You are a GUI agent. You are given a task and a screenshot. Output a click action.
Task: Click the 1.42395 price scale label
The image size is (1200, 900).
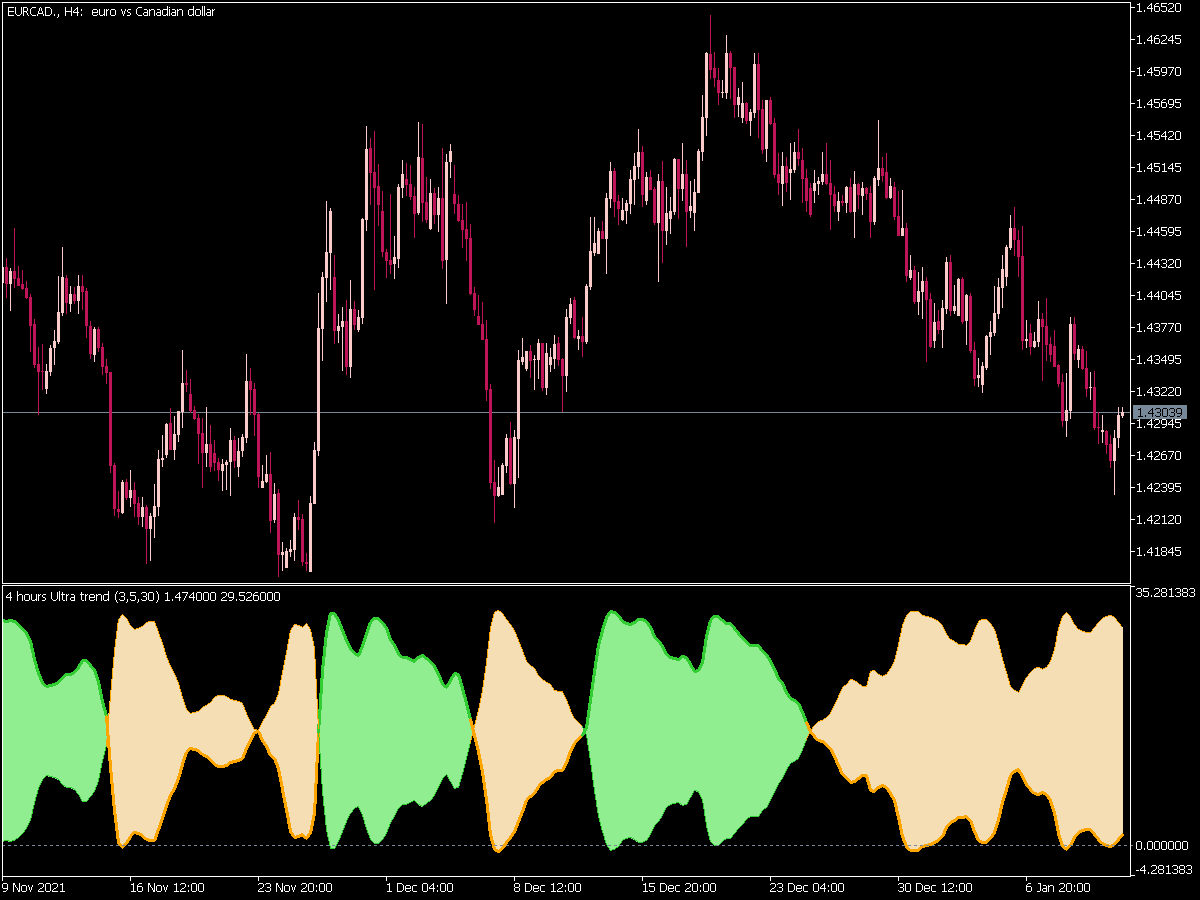point(1160,487)
